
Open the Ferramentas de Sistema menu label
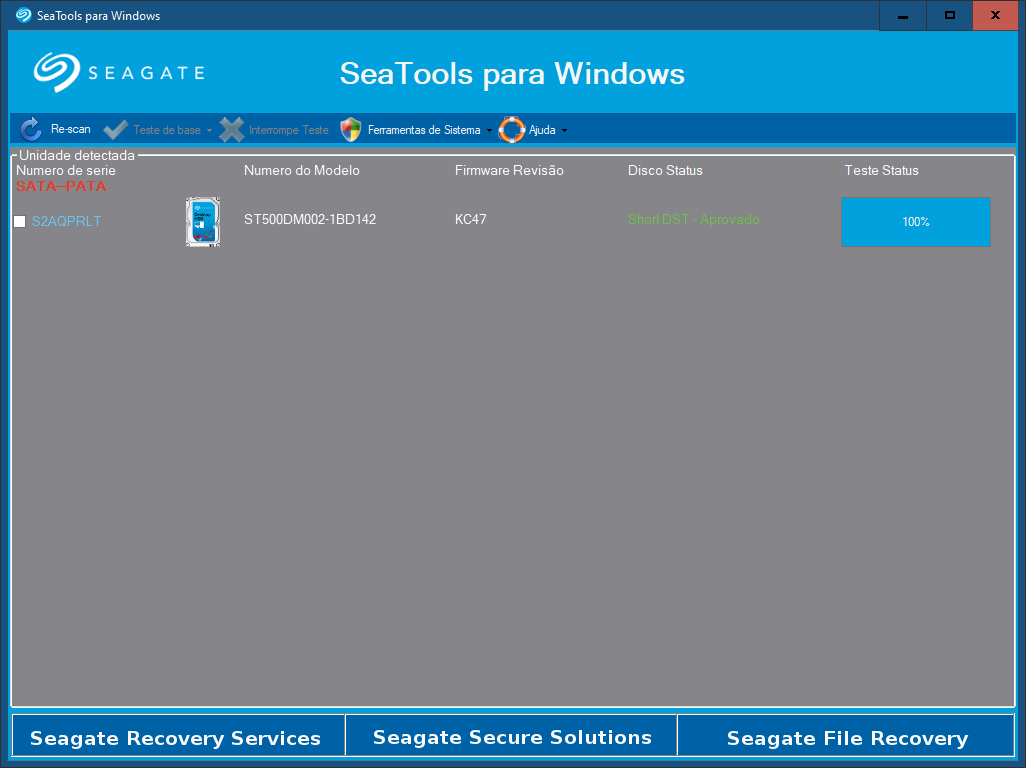[424, 130]
